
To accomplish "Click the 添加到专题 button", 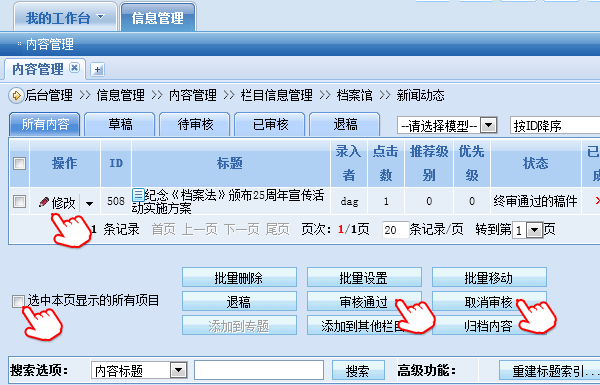I will point(239,325).
